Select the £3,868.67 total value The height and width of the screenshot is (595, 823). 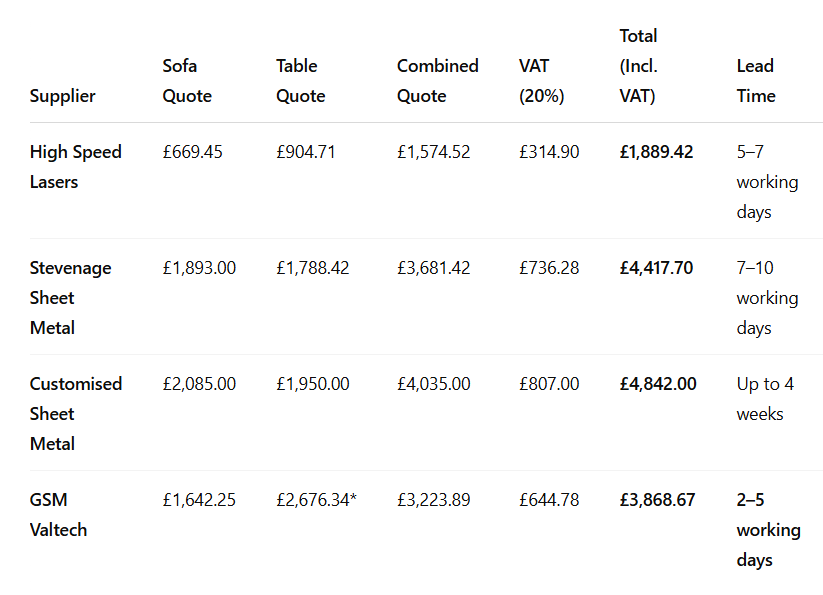658,500
